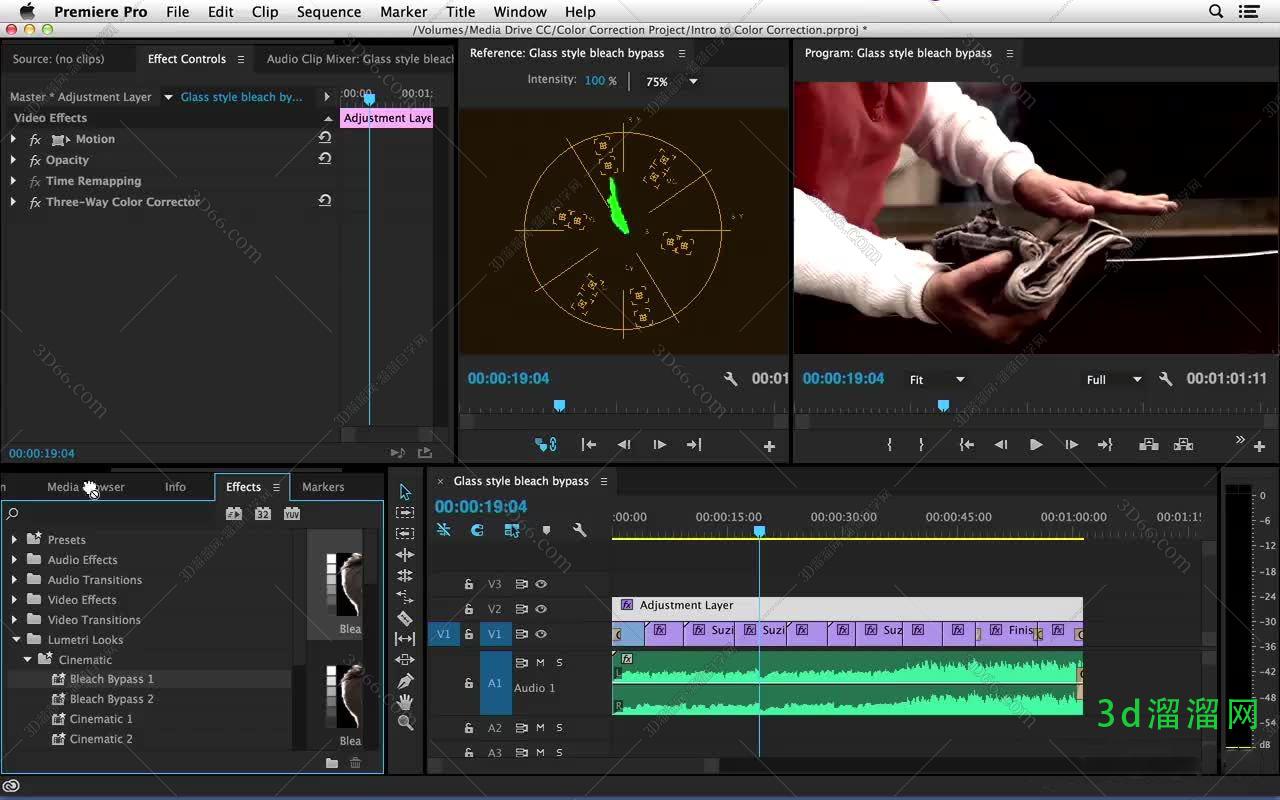The width and height of the screenshot is (1280, 800).
Task: Reset the Motion effect parameters
Action: [325, 138]
